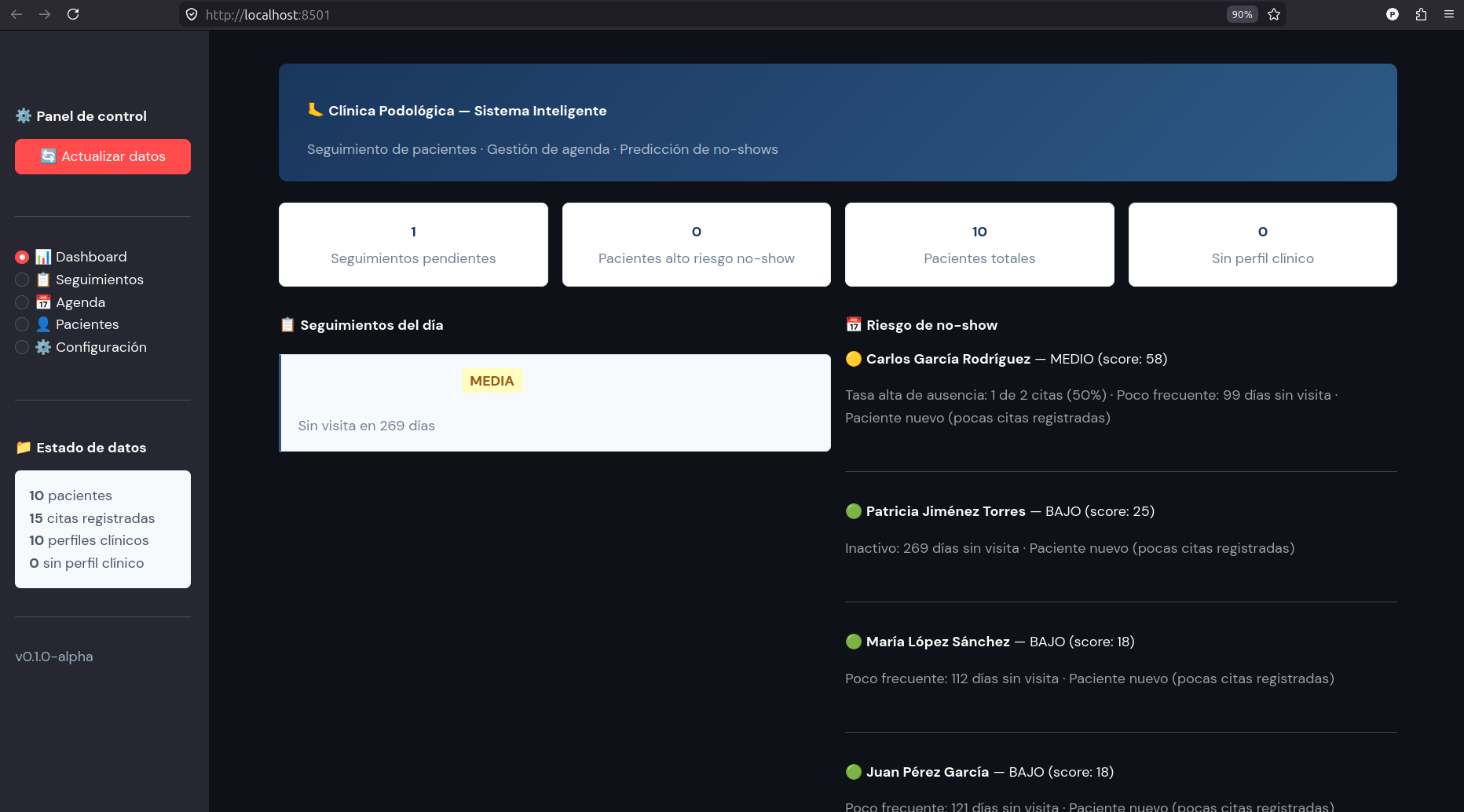Screen dimensions: 1464x812
Task: Click the yellow risk dot for Carlos García
Action: pos(854,359)
